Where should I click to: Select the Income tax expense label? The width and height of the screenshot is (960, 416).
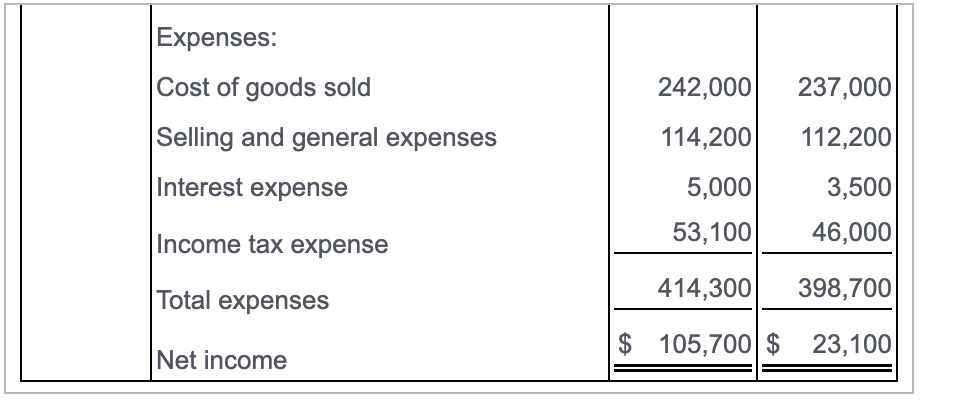click(x=272, y=244)
